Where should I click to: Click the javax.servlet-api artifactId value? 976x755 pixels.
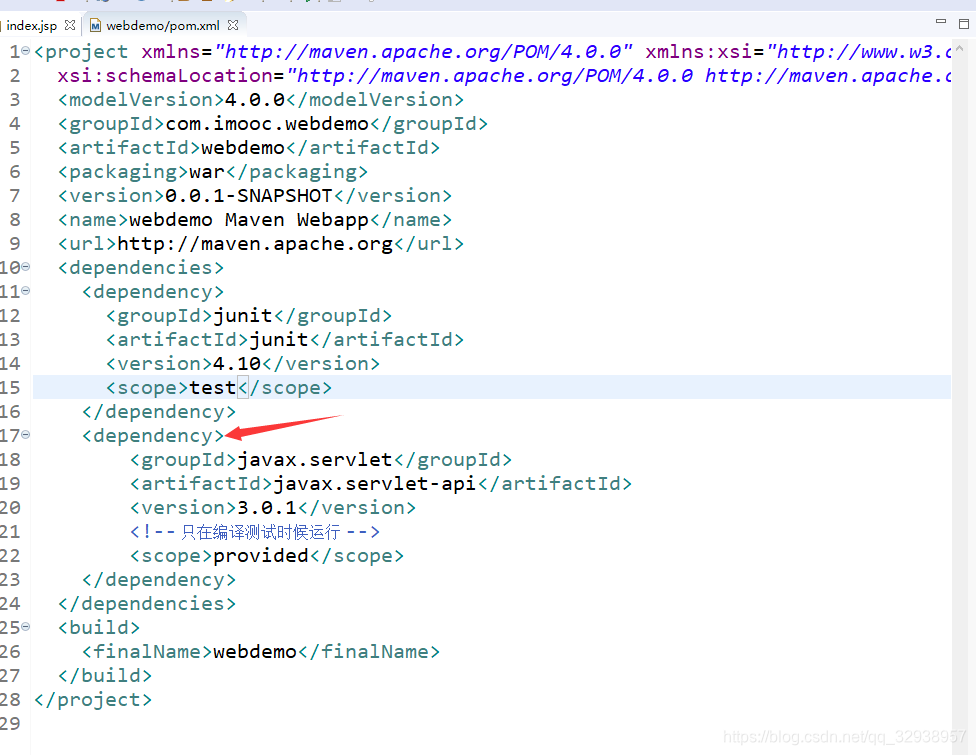(375, 484)
